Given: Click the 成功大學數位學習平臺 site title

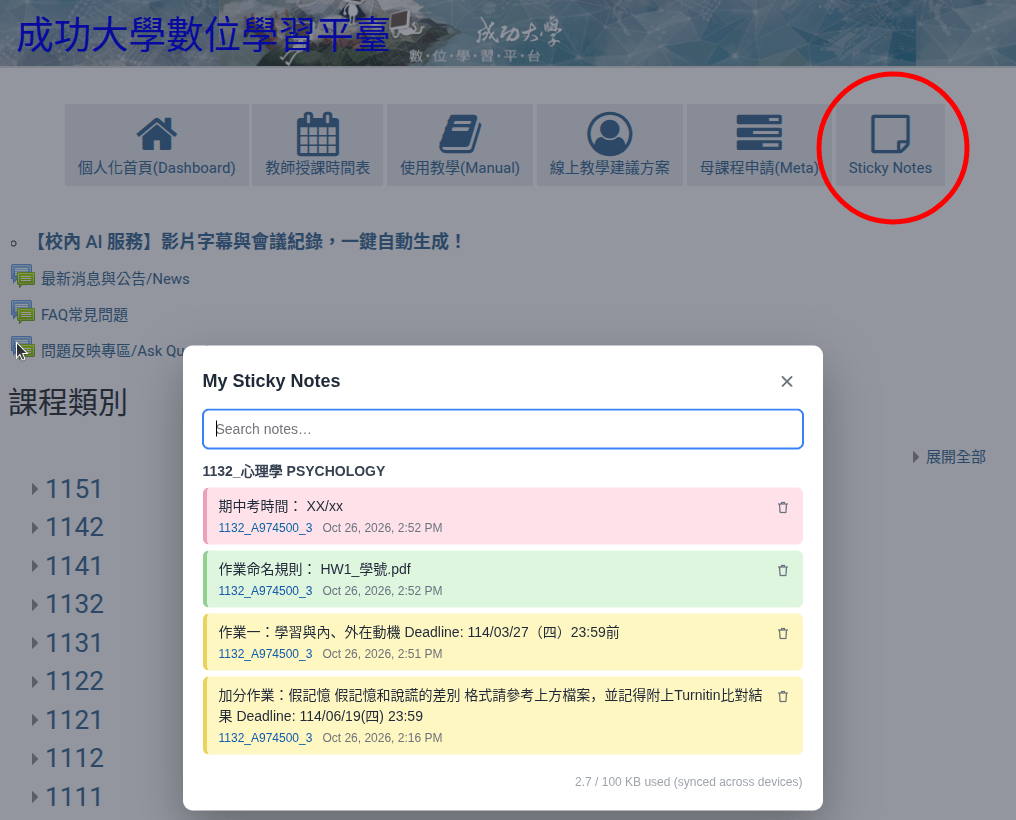Looking at the screenshot, I should 203,35.
